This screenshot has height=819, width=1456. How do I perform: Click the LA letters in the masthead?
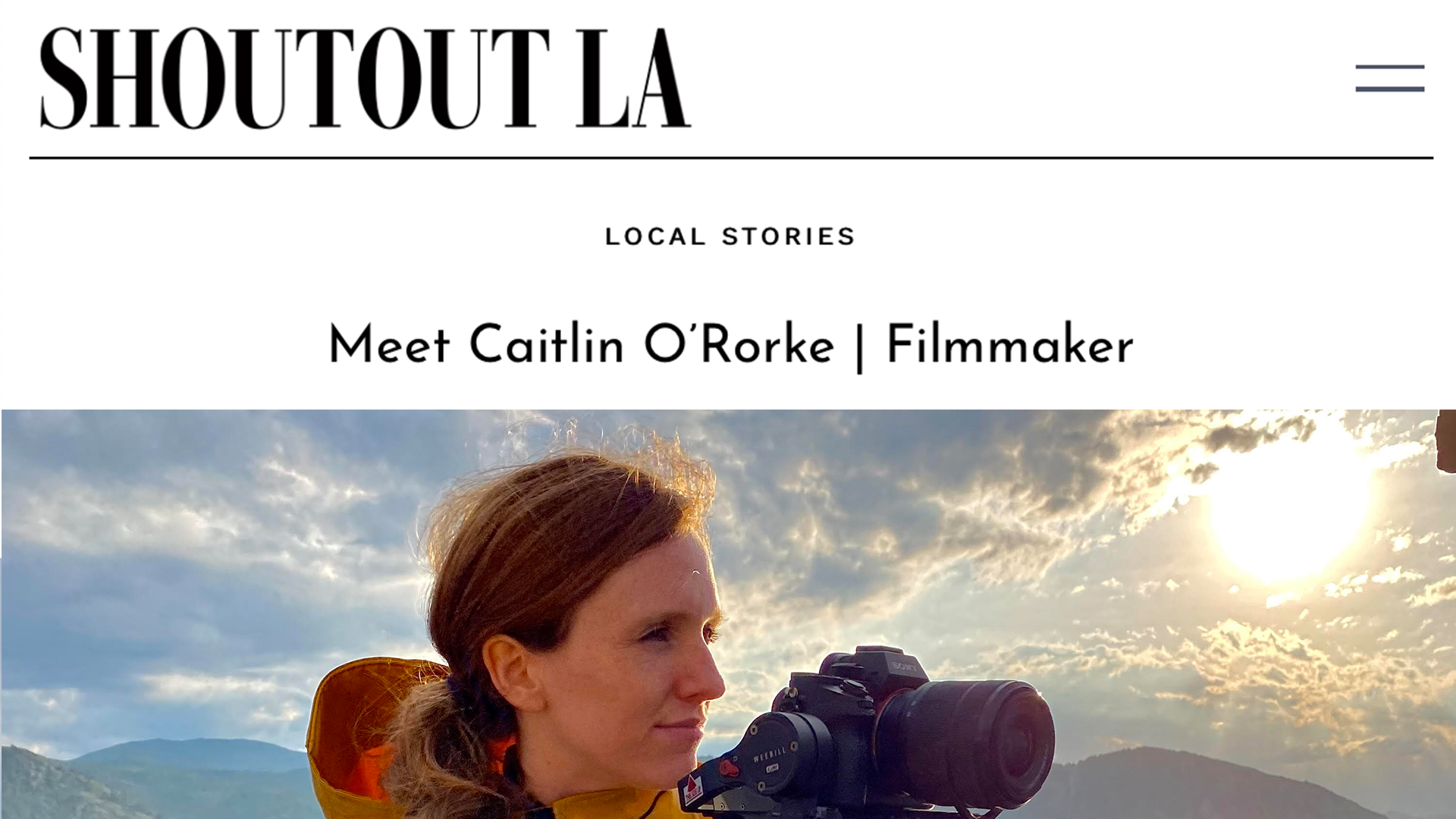click(x=633, y=78)
